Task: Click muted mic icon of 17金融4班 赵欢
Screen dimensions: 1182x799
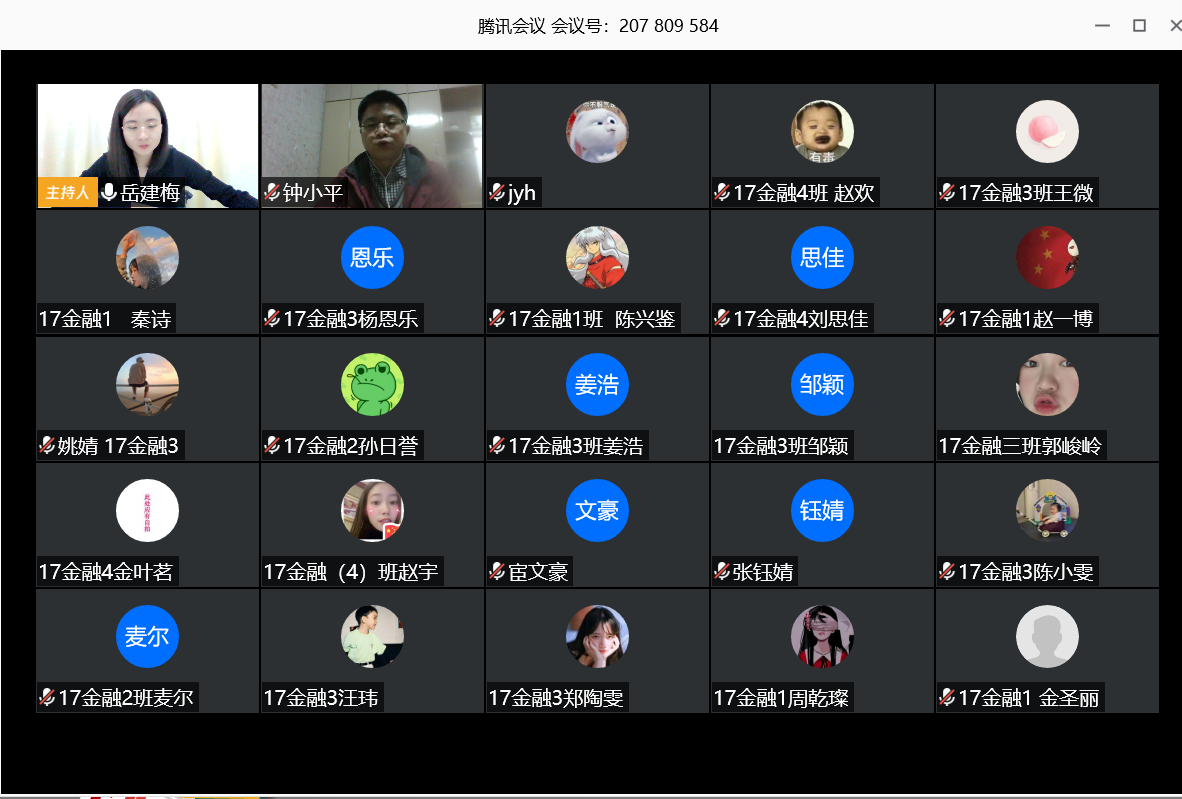Action: (x=722, y=193)
